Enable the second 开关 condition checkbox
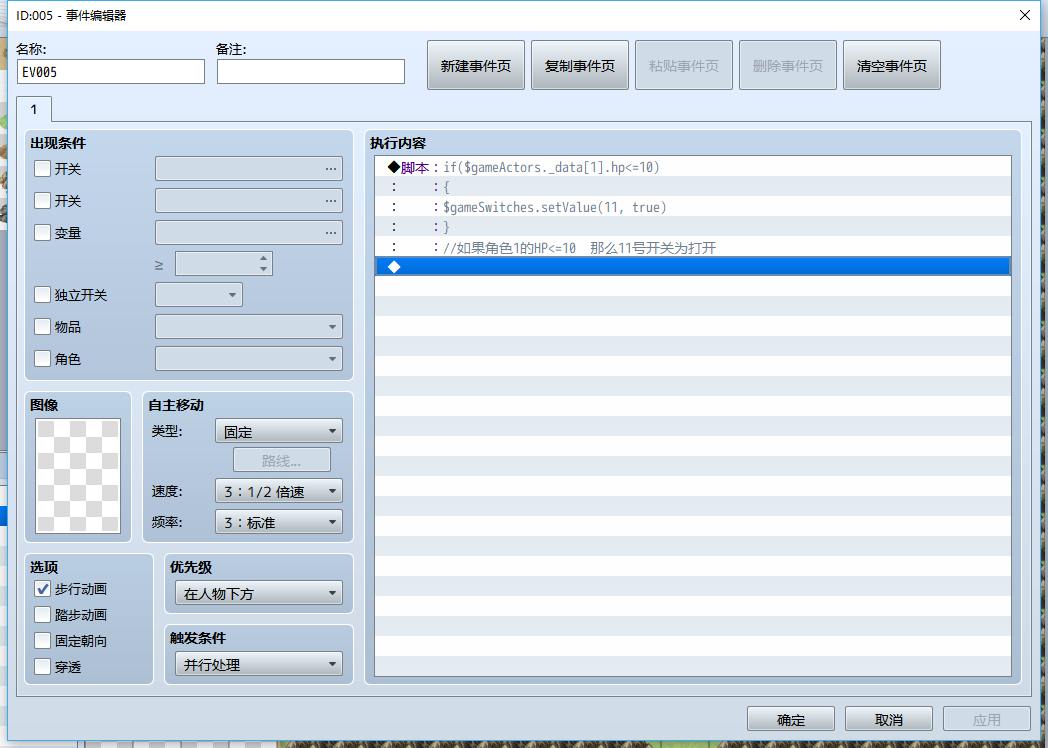 tap(42, 201)
